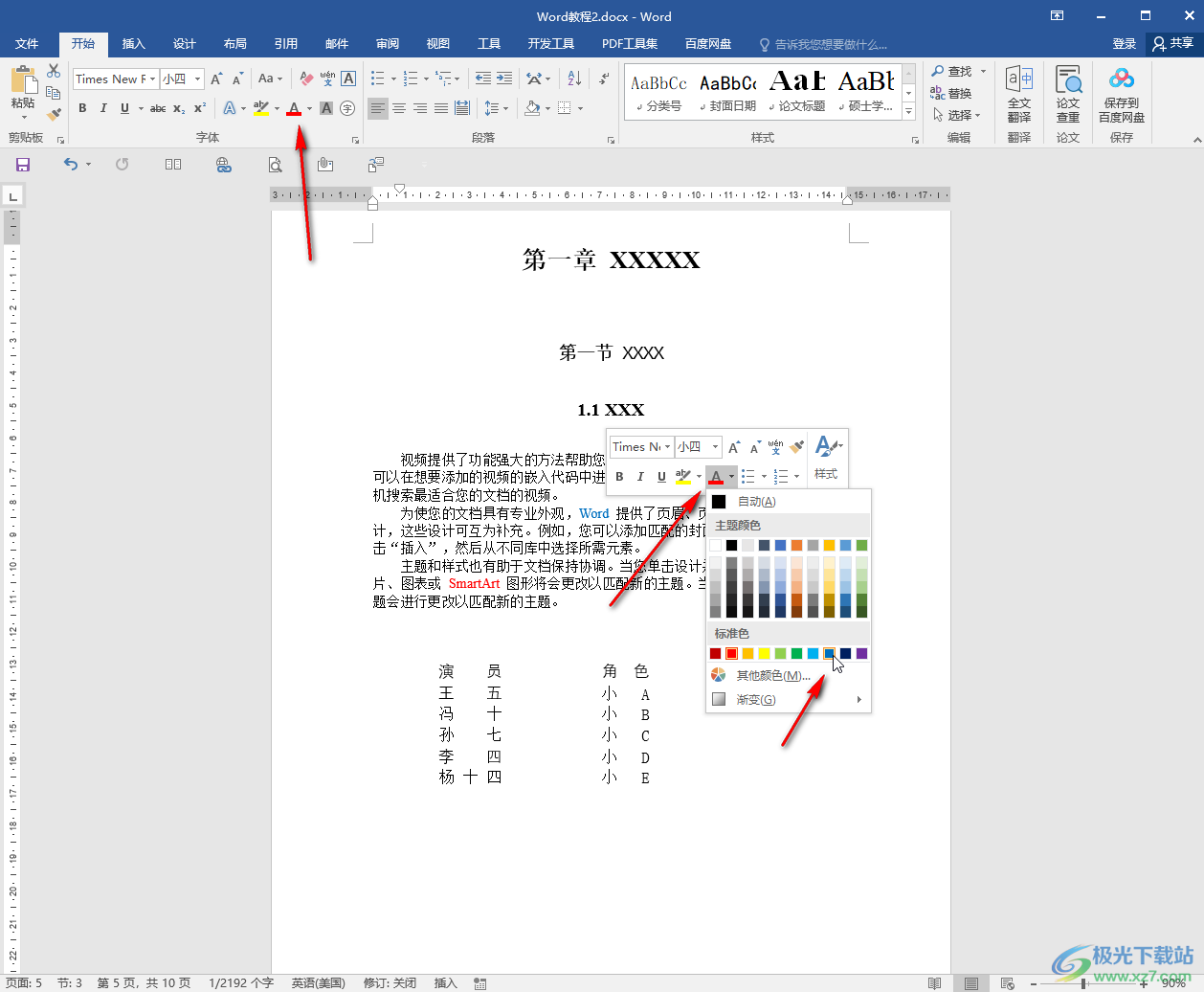Pick the purple swatch in standard colors

point(861,654)
